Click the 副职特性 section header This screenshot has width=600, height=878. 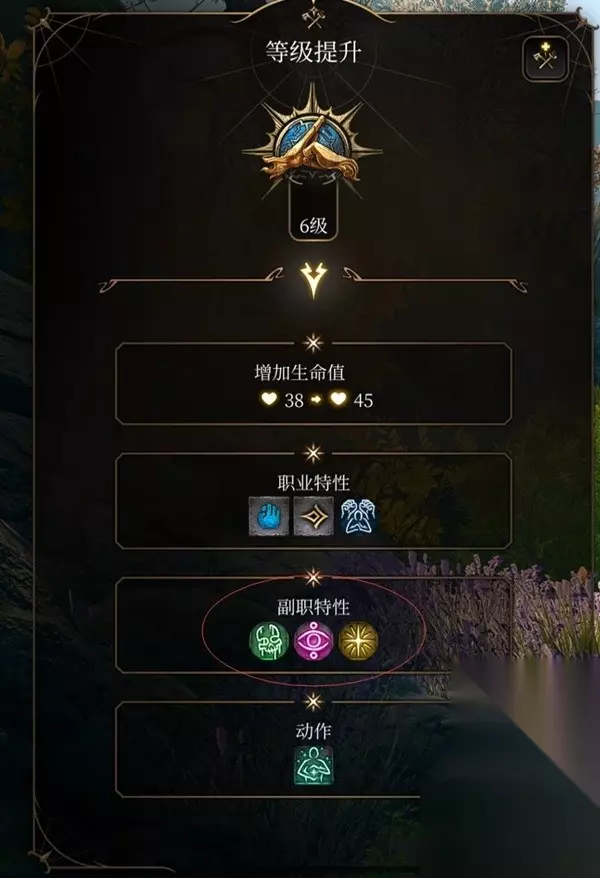tap(313, 607)
